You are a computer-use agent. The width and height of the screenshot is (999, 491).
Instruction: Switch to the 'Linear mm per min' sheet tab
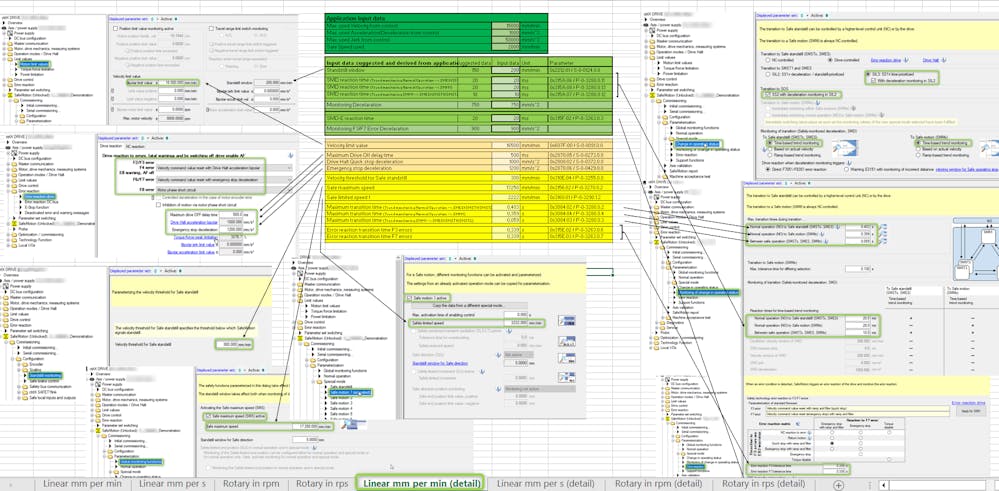(82, 483)
